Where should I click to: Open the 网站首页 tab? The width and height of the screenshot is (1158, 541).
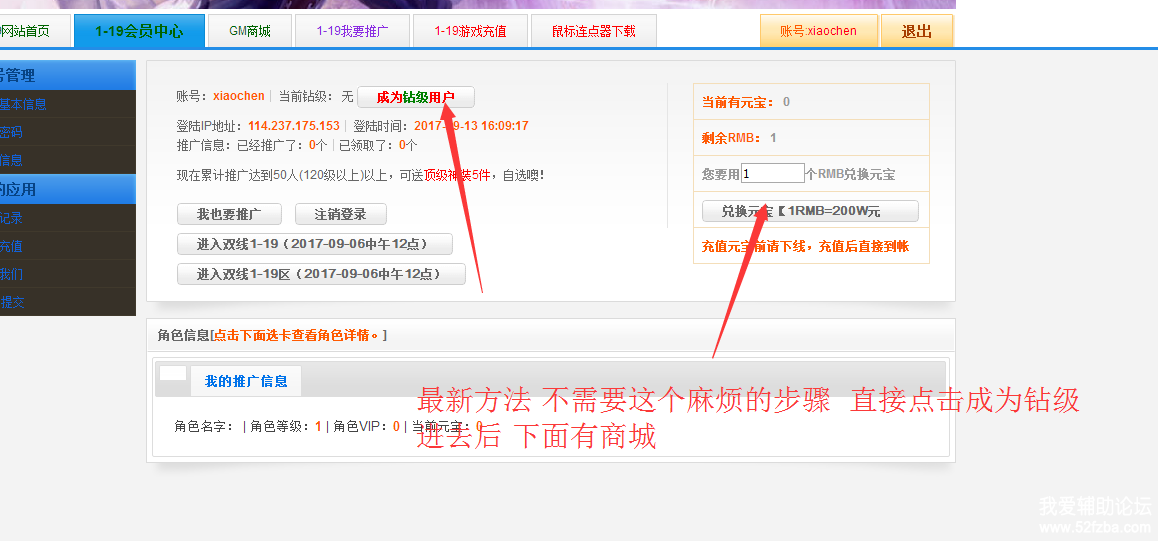point(35,31)
